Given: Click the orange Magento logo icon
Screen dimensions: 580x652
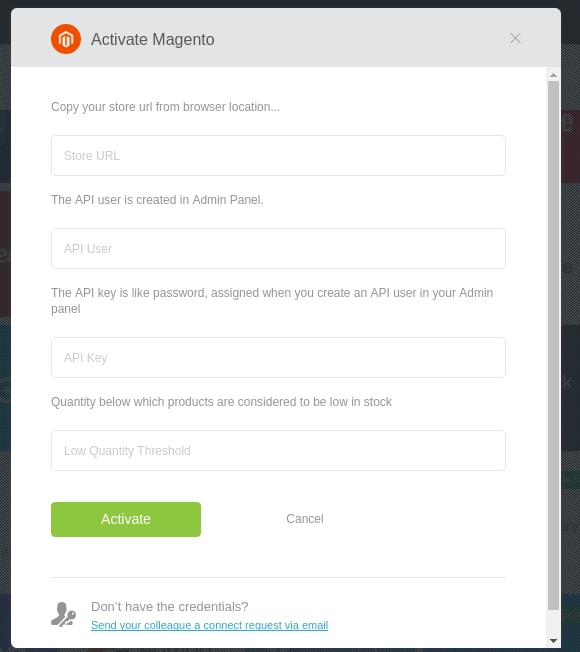Looking at the screenshot, I should point(66,39).
